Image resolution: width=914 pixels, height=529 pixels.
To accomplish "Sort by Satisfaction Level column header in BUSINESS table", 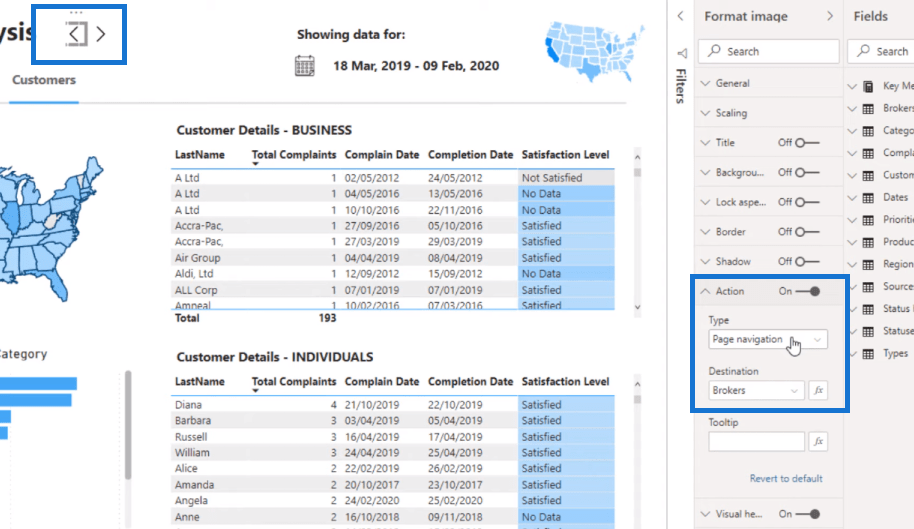I will pyautogui.click(x=565, y=155).
